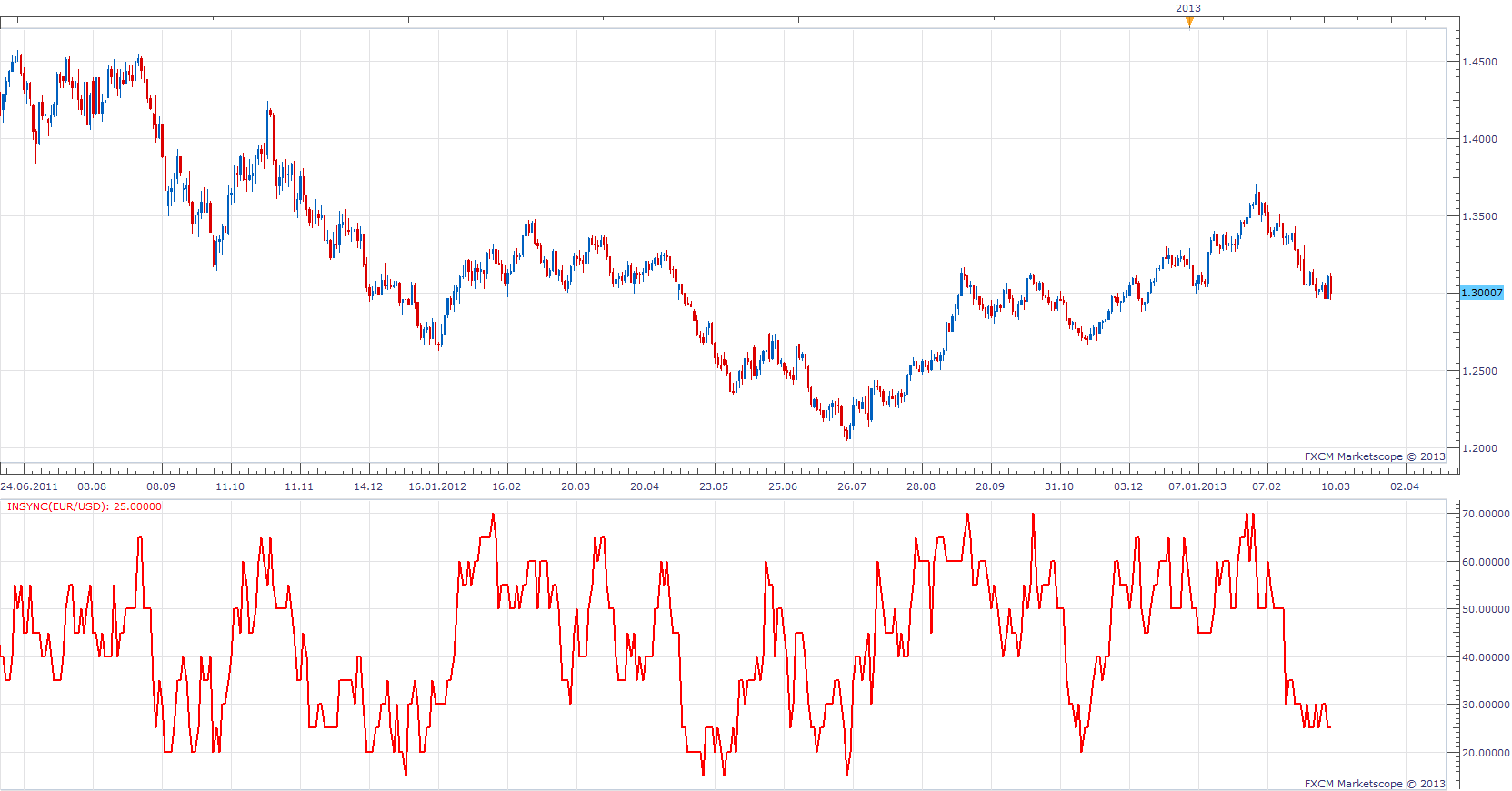Select the 16.02 date on time axis
Screen dimensions: 1512x791
(x=506, y=486)
